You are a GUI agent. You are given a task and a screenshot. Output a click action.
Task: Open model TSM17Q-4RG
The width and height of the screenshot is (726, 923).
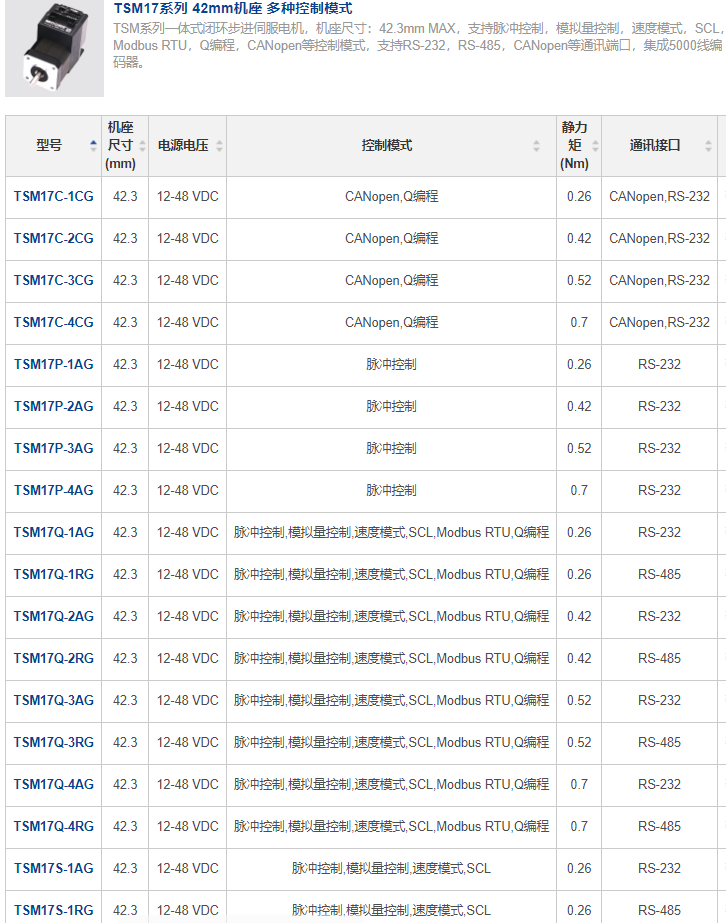point(54,826)
